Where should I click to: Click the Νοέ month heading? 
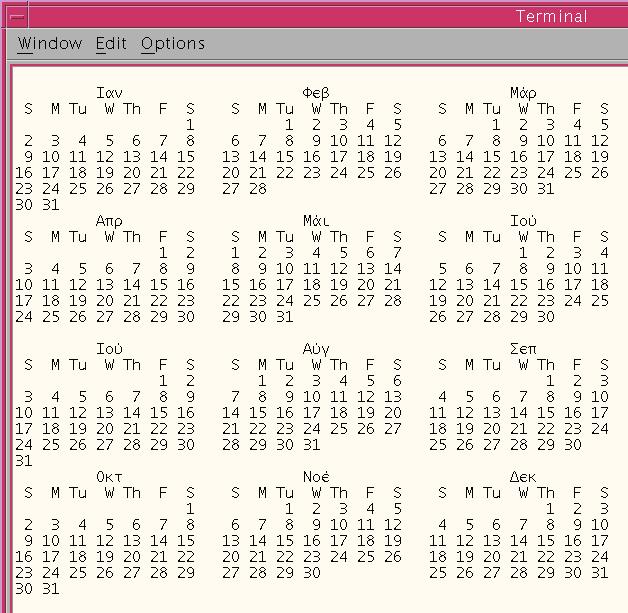point(316,477)
